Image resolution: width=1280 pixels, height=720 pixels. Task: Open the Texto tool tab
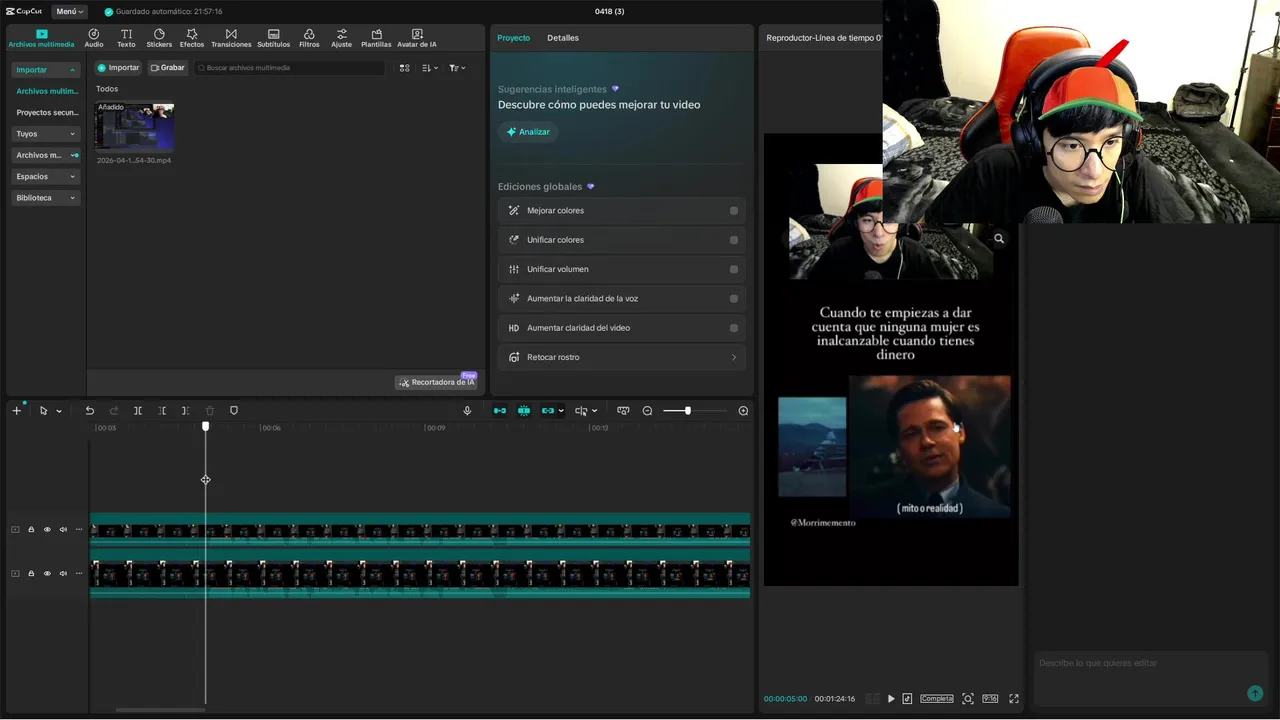coord(126,38)
